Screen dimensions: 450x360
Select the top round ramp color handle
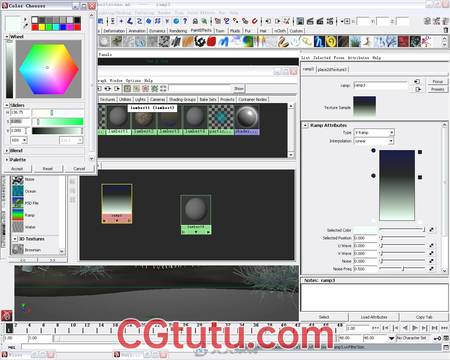tap(373, 151)
